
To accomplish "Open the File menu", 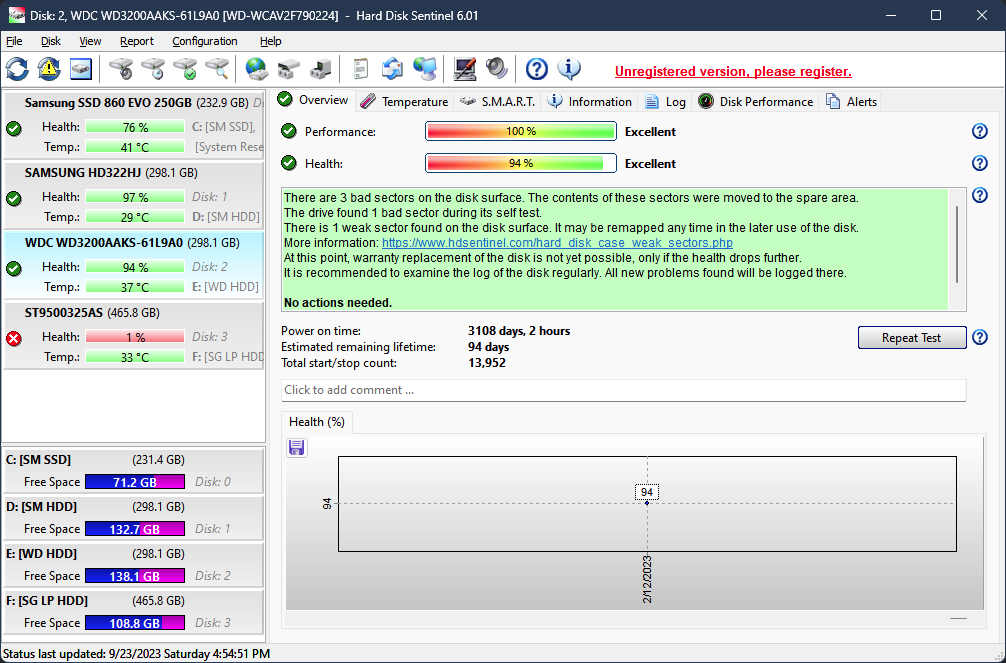I will [x=14, y=41].
